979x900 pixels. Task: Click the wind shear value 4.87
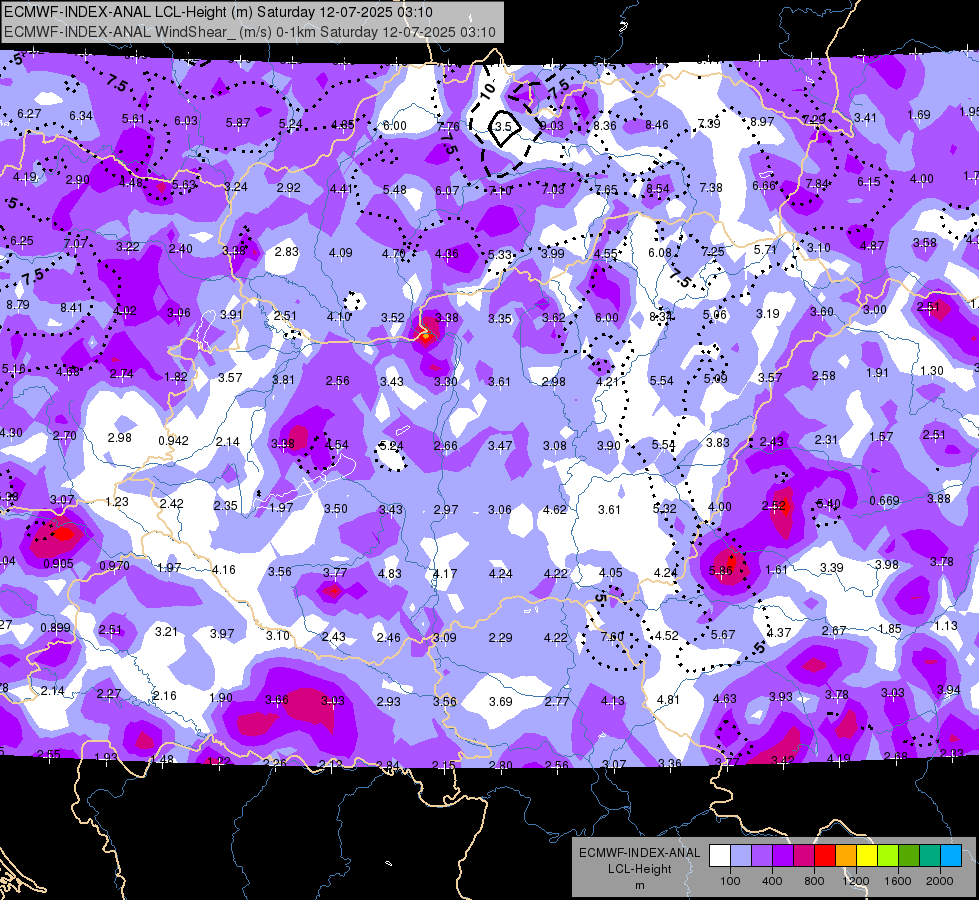tap(872, 245)
